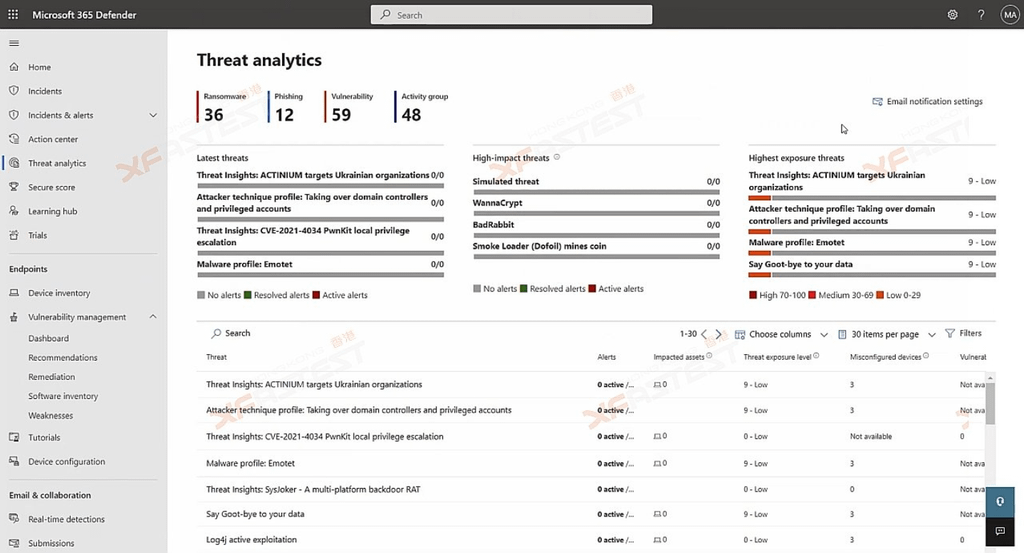Image resolution: width=1024 pixels, height=553 pixels.
Task: Click the Learning hub icon
Action: (x=14, y=211)
